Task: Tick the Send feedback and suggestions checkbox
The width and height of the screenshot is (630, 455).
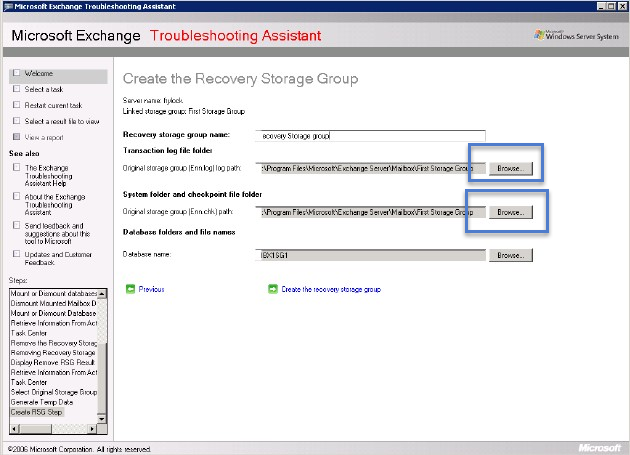Action: point(16,225)
